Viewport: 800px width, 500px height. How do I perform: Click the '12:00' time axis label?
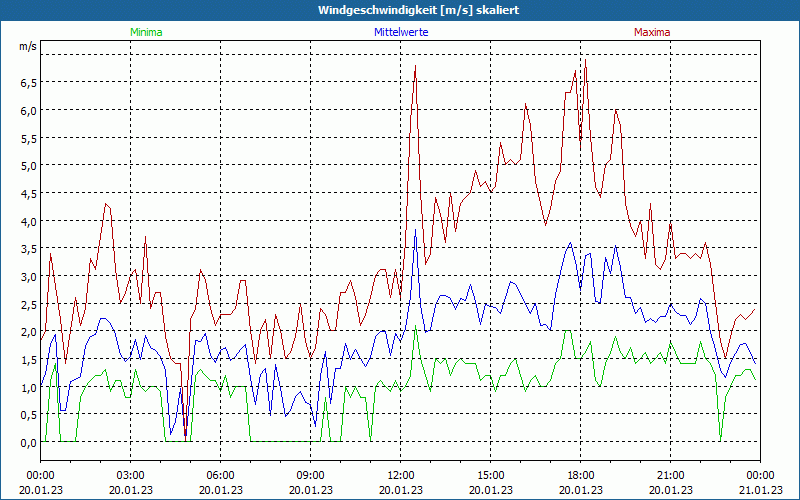coord(401,476)
